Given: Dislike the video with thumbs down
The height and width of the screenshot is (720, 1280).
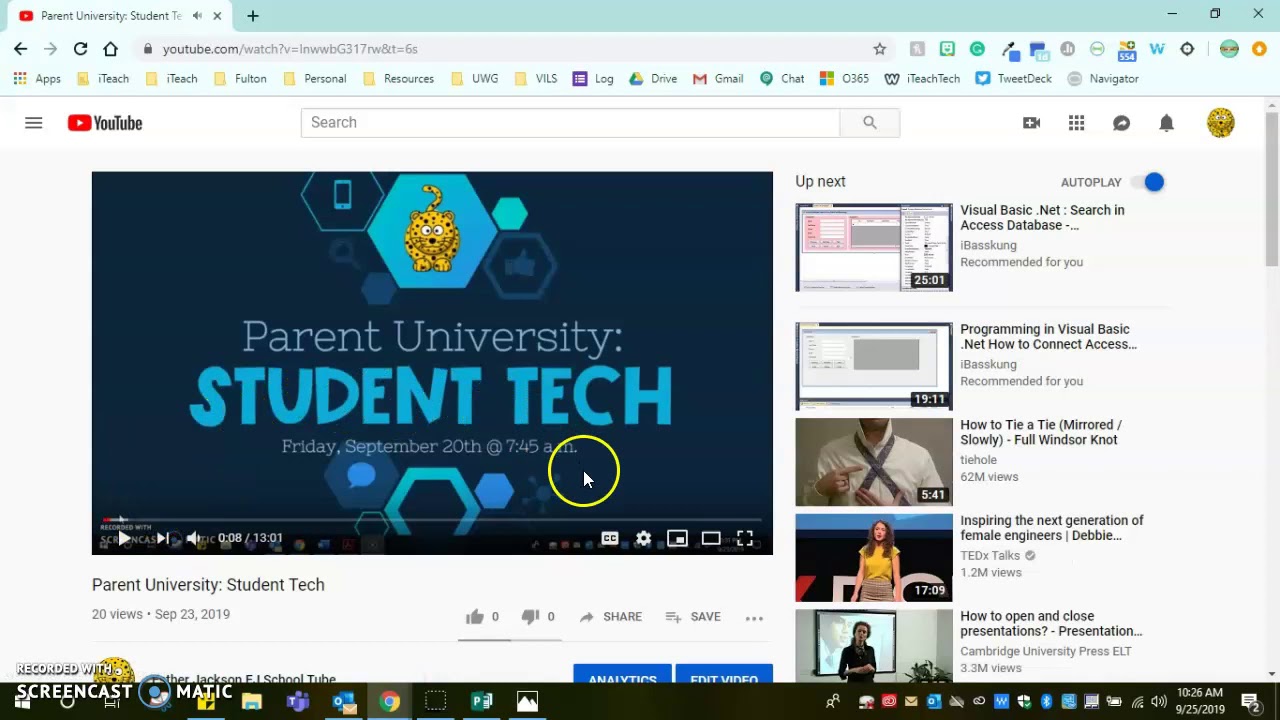Looking at the screenshot, I should 538,617.
